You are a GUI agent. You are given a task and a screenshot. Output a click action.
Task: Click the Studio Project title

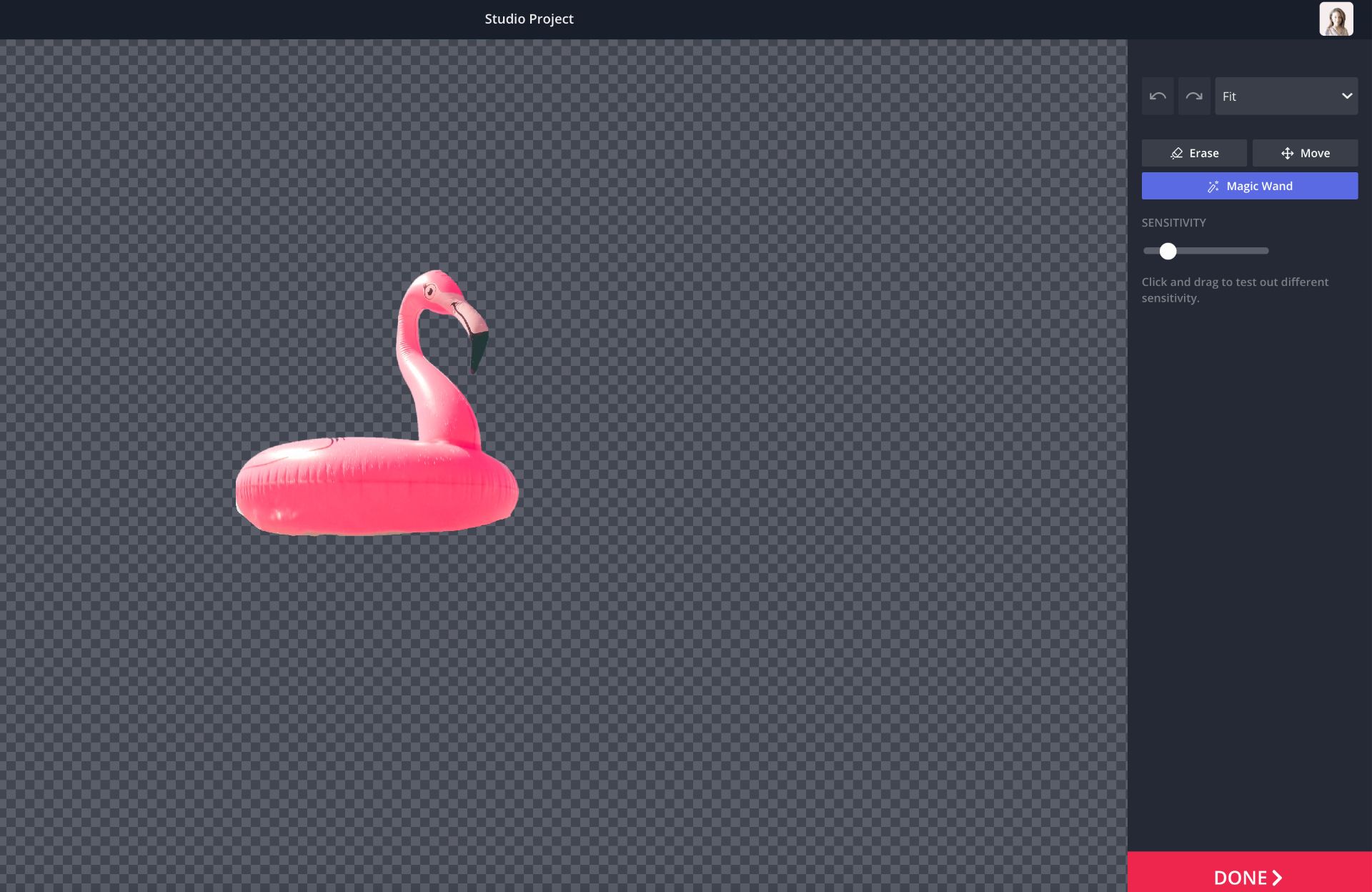pyautogui.click(x=529, y=19)
